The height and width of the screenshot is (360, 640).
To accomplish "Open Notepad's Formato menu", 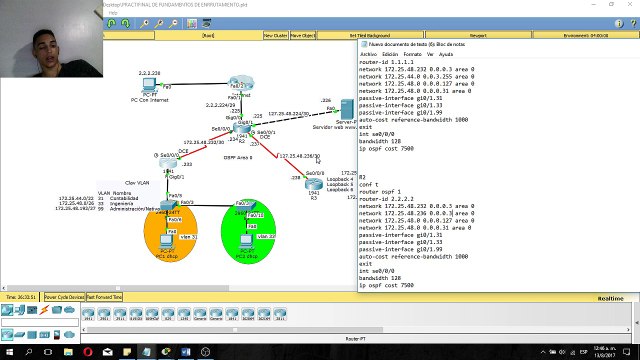I will coord(412,54).
